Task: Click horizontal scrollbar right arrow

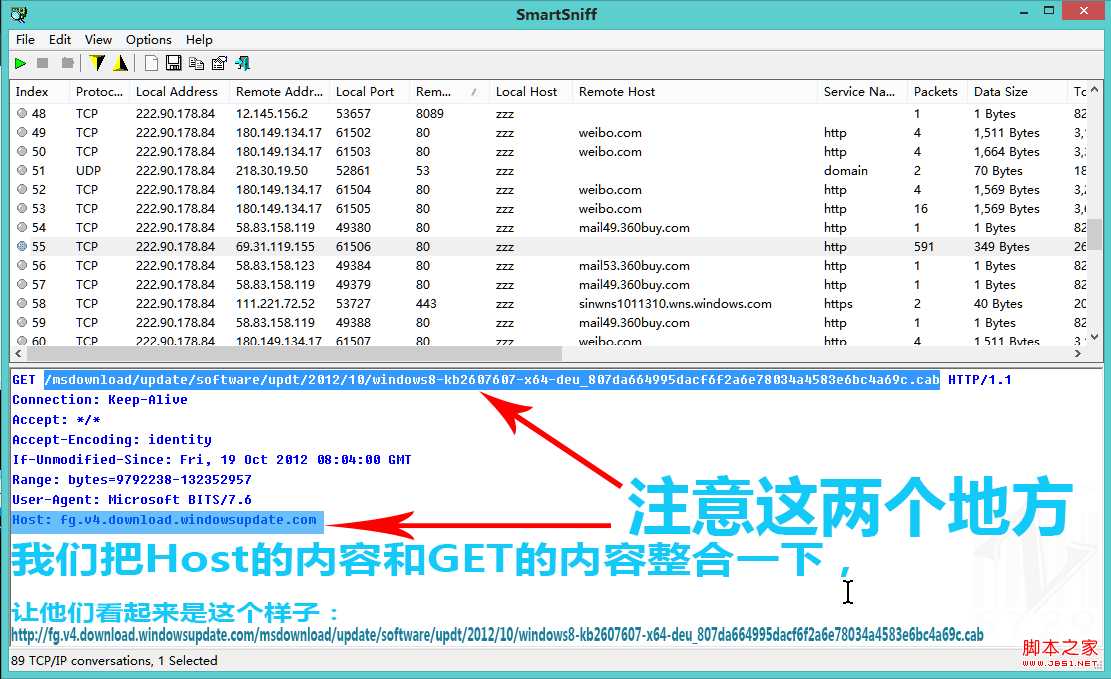Action: coord(1078,353)
